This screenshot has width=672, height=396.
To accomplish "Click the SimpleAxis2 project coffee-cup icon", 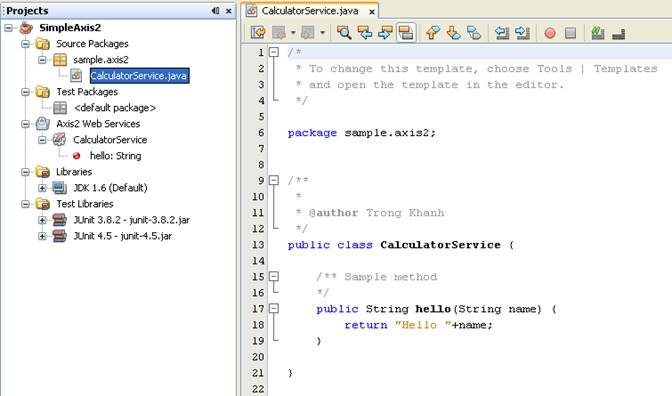I will point(26,27).
